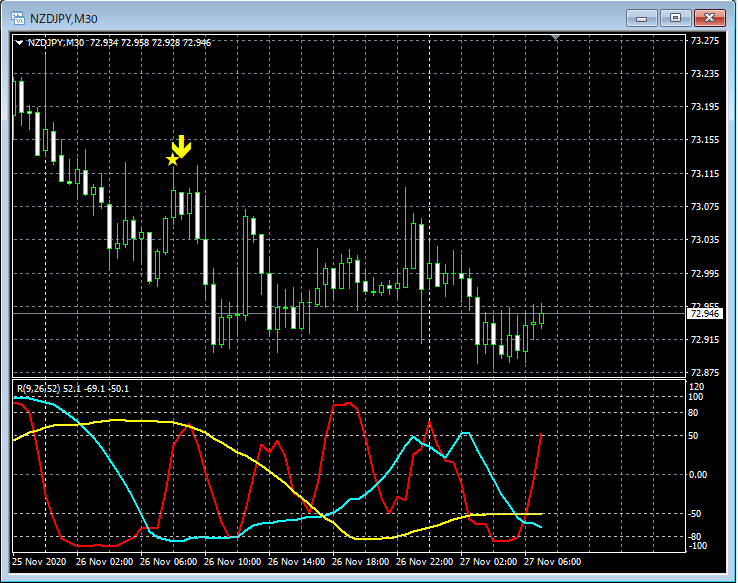Click the last candlestick on the chart
The image size is (738, 583).
click(x=541, y=319)
